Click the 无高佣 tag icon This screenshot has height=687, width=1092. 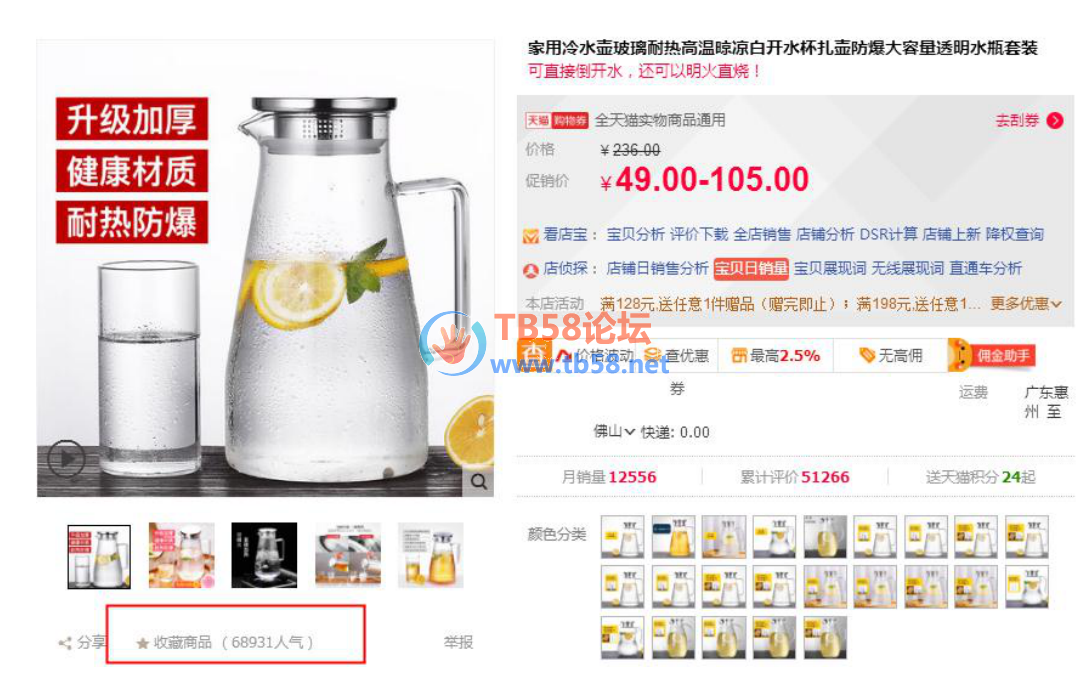point(866,355)
